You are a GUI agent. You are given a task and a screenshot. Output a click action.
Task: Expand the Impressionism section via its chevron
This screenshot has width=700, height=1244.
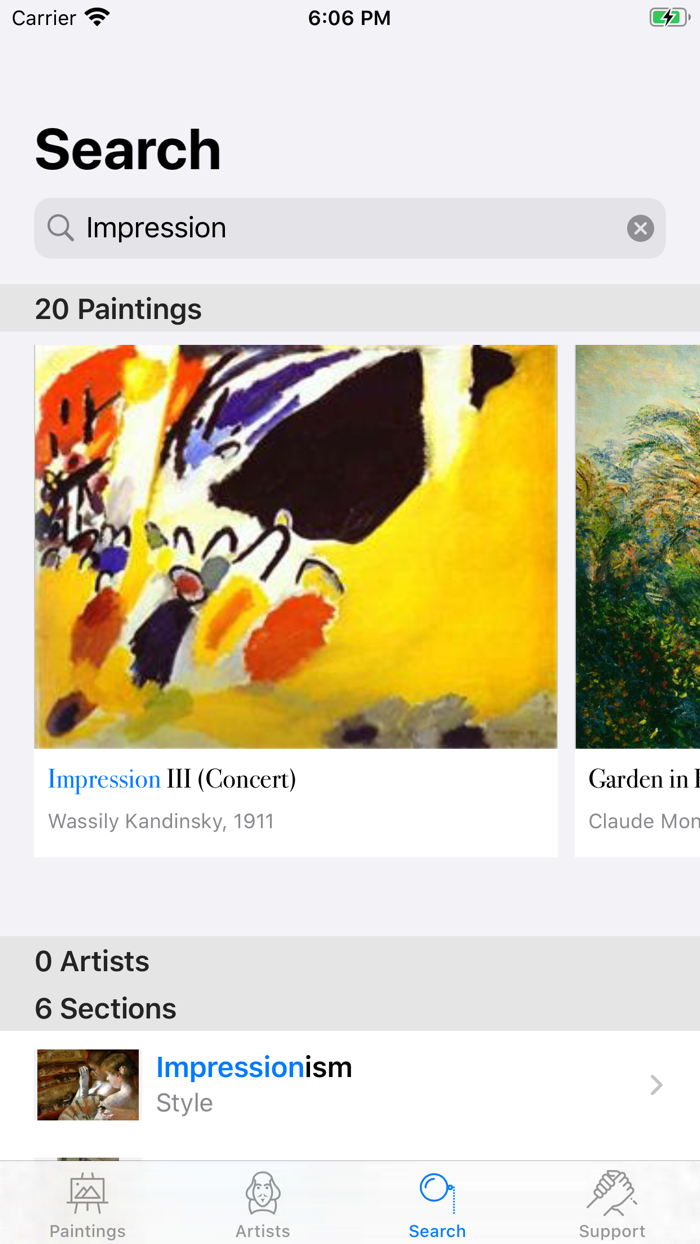pyautogui.click(x=655, y=1084)
